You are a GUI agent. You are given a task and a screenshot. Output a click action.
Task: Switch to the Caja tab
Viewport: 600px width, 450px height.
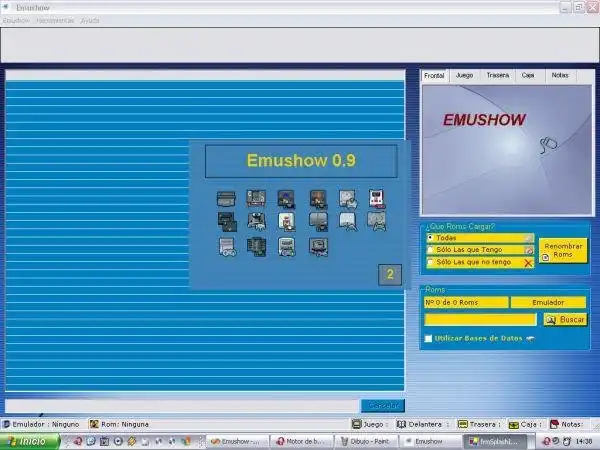[528, 75]
